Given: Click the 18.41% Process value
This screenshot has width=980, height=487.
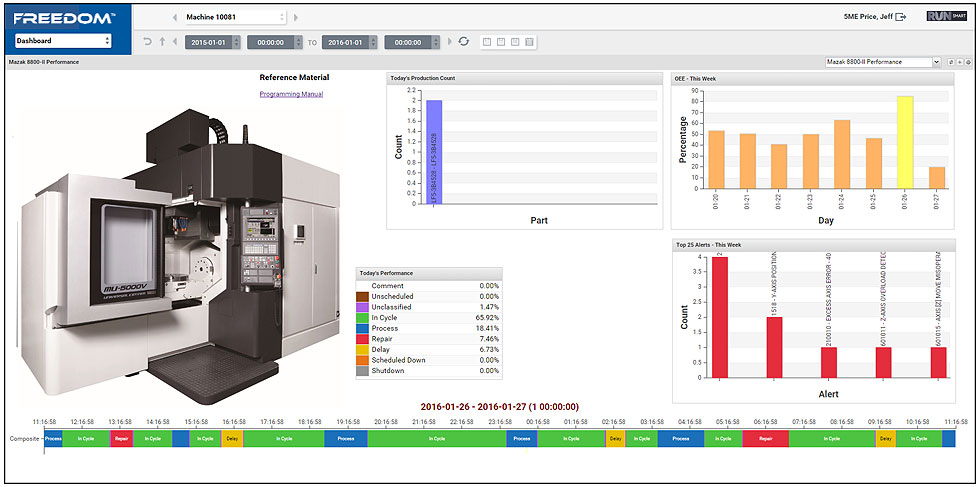Looking at the screenshot, I should (488, 328).
